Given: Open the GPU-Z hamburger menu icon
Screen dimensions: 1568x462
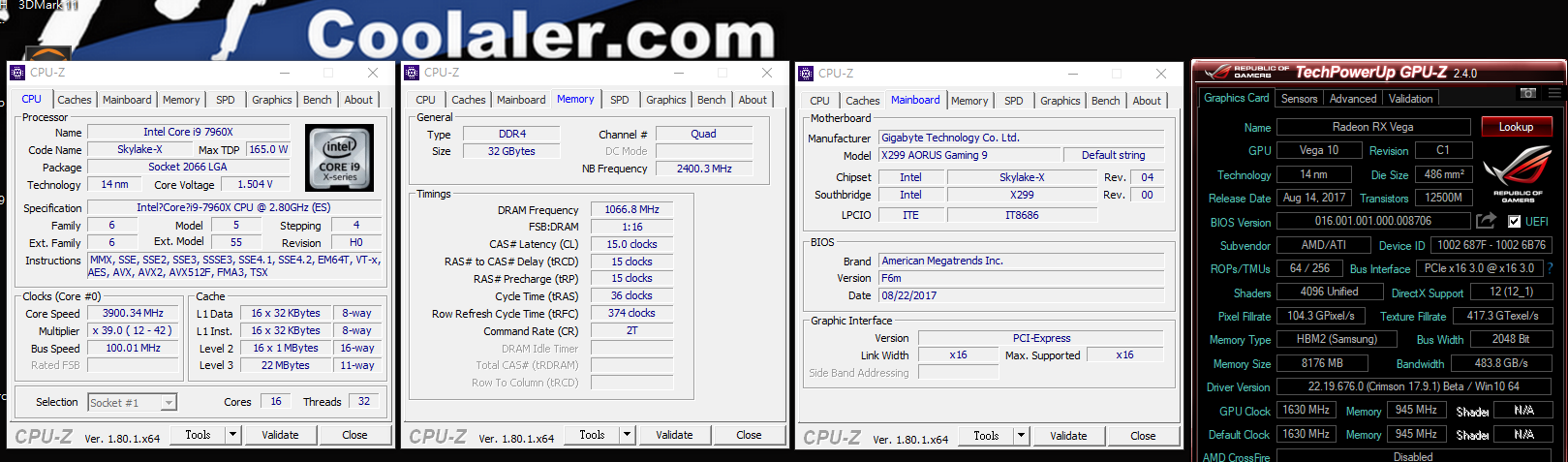Looking at the screenshot, I should (x=1554, y=93).
